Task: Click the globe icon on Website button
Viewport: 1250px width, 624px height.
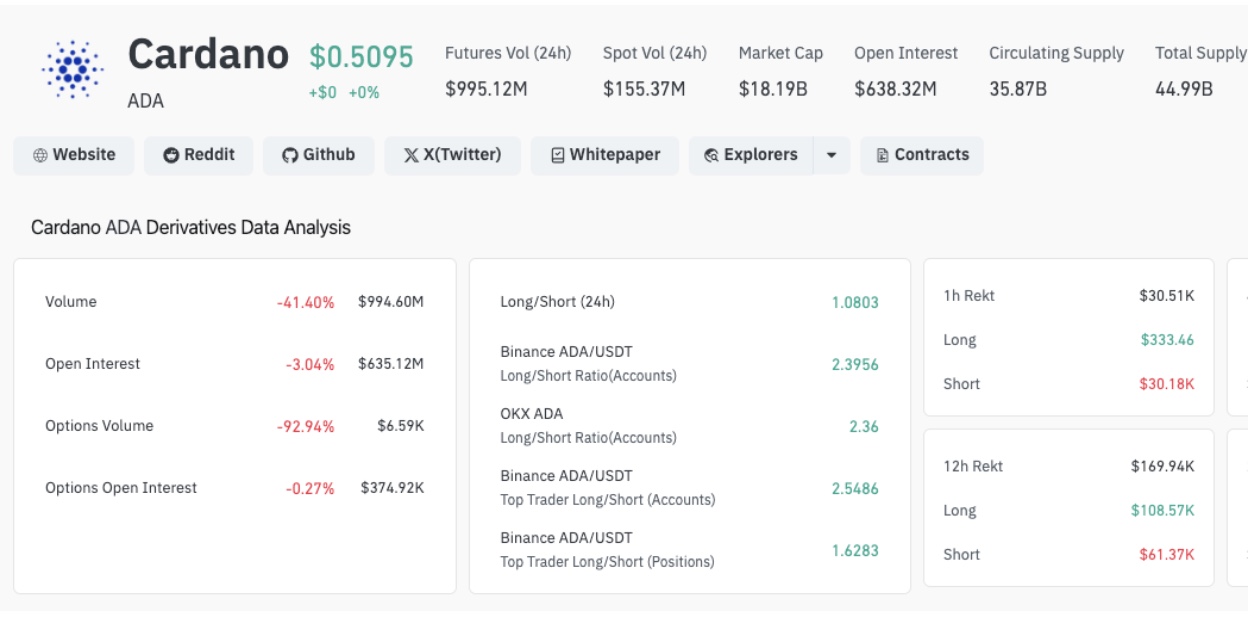Action: [x=40, y=155]
